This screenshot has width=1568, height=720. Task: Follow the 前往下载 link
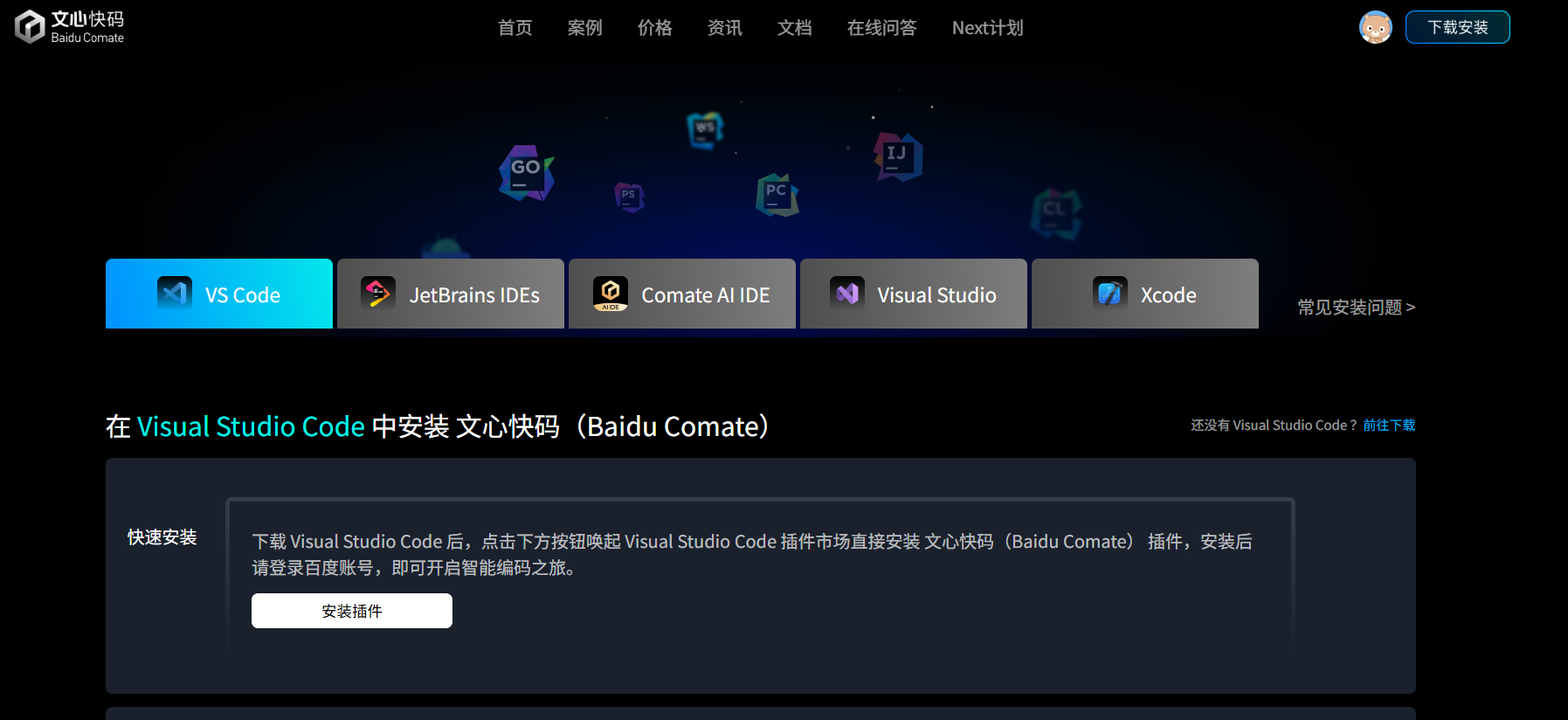click(x=1389, y=426)
